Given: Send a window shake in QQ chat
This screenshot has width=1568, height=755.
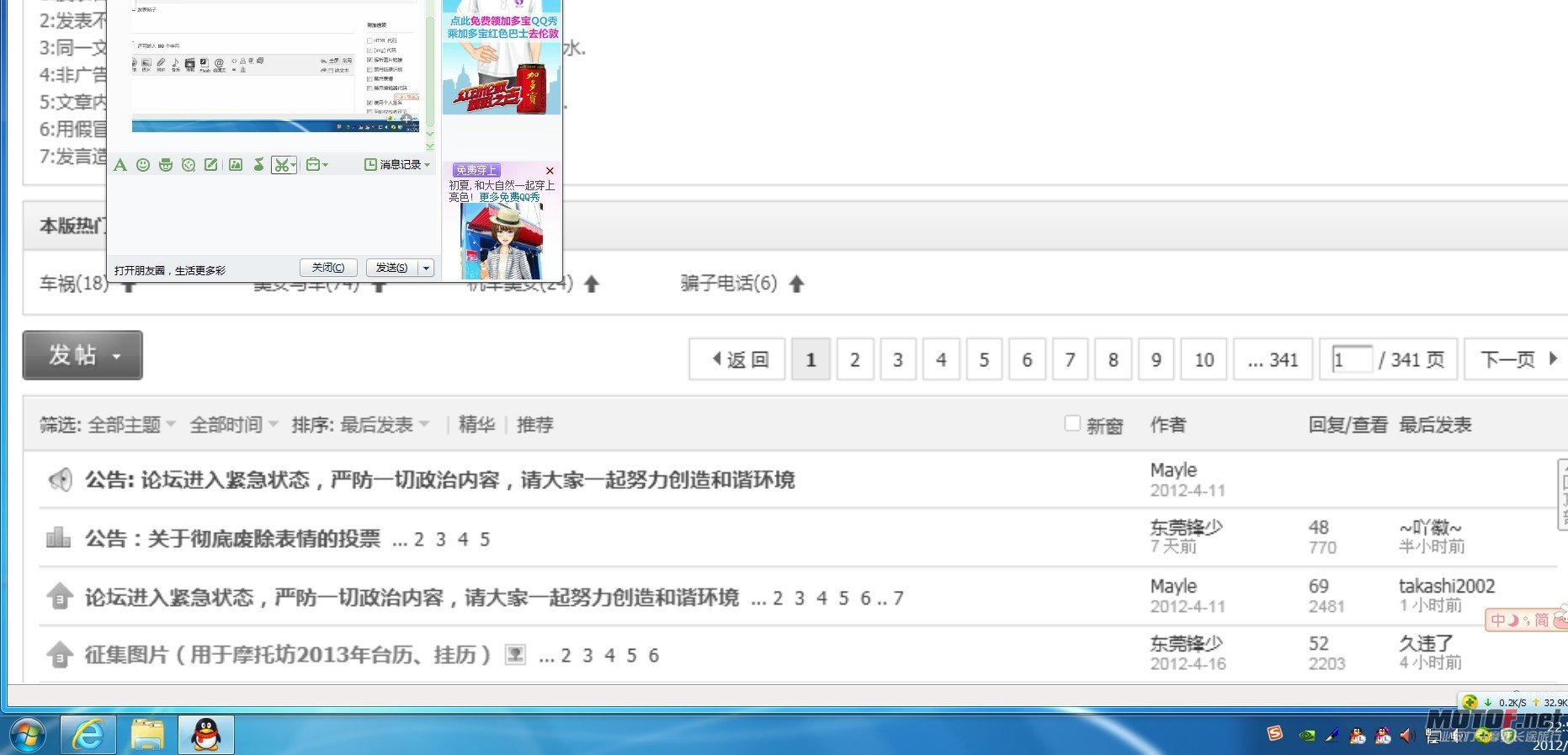Looking at the screenshot, I should (x=189, y=165).
